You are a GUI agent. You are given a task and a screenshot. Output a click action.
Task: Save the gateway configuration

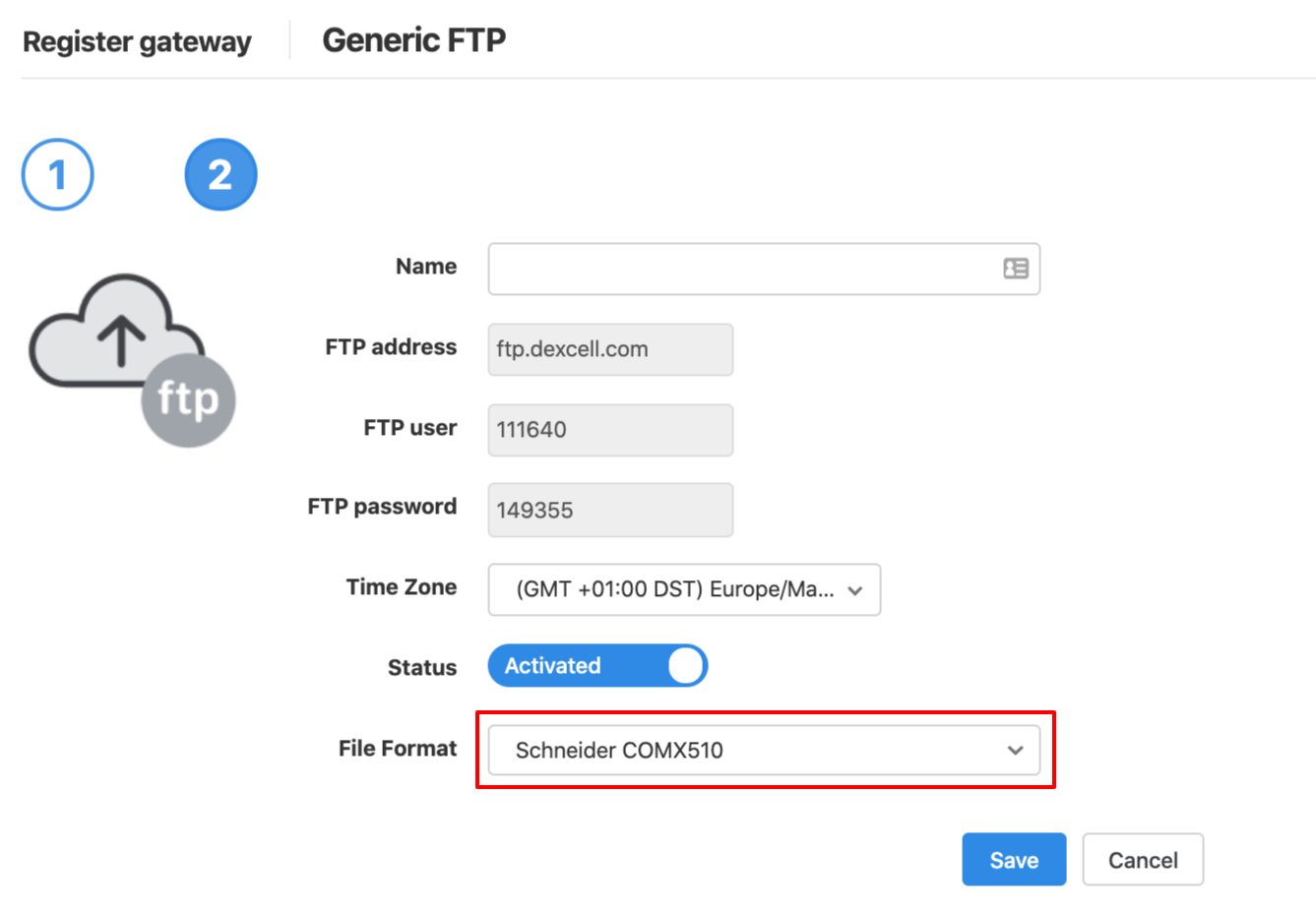pyautogui.click(x=1014, y=860)
